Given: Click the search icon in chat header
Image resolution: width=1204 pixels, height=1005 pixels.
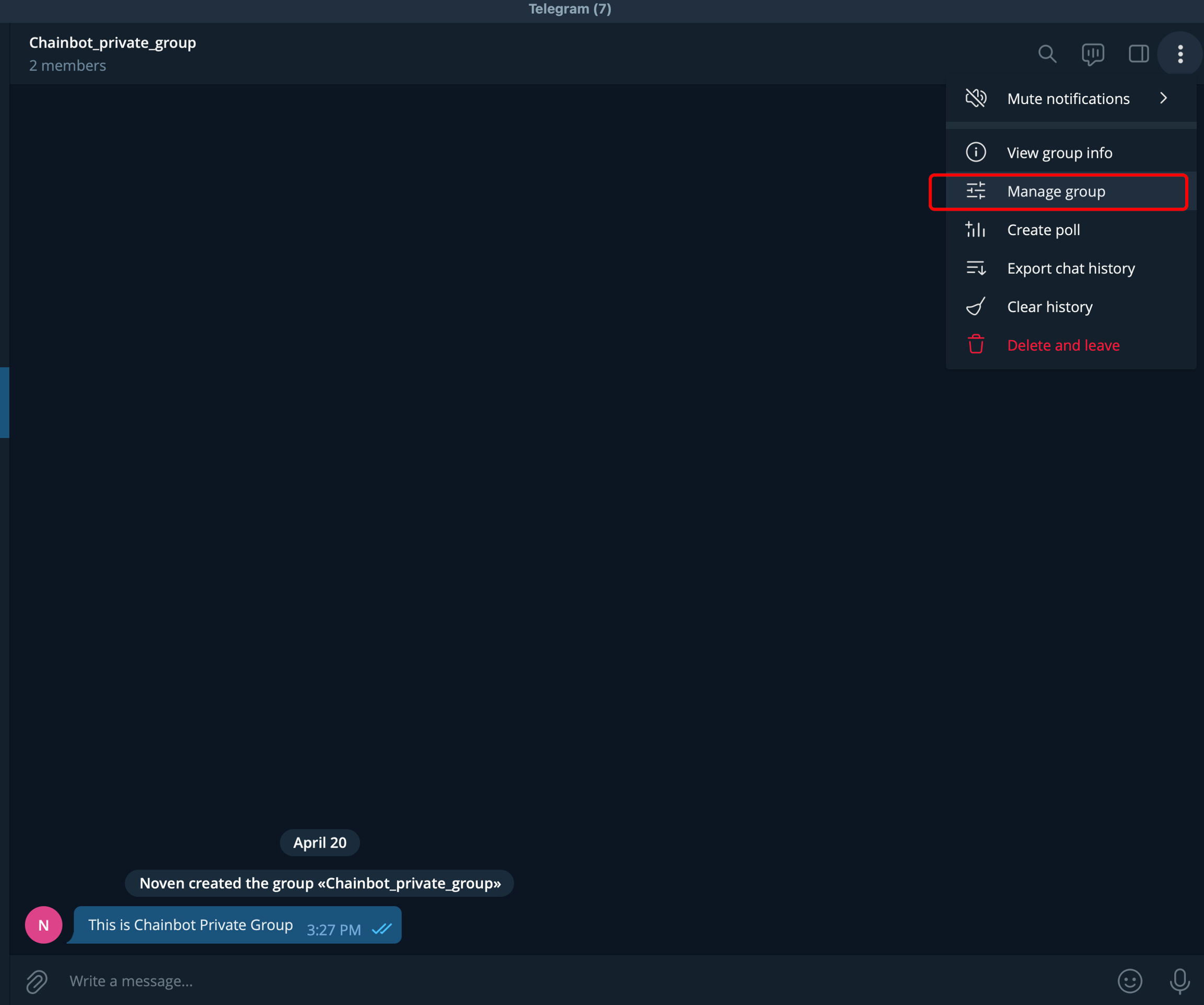Looking at the screenshot, I should click(1047, 54).
